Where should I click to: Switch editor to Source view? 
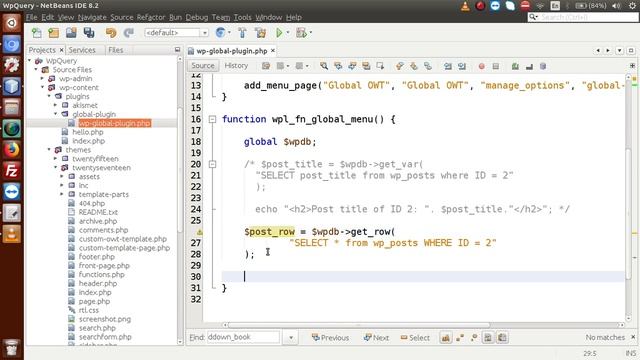(203, 65)
